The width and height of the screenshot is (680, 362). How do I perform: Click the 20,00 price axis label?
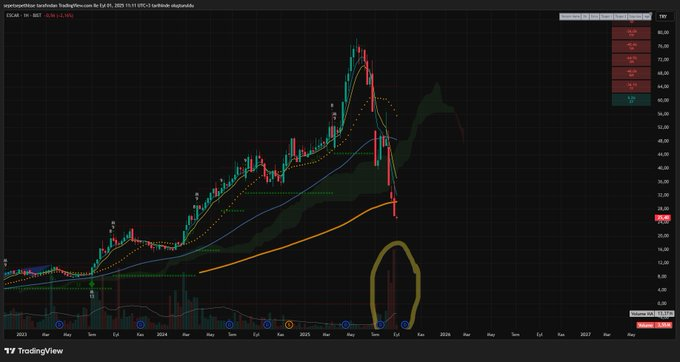point(663,236)
